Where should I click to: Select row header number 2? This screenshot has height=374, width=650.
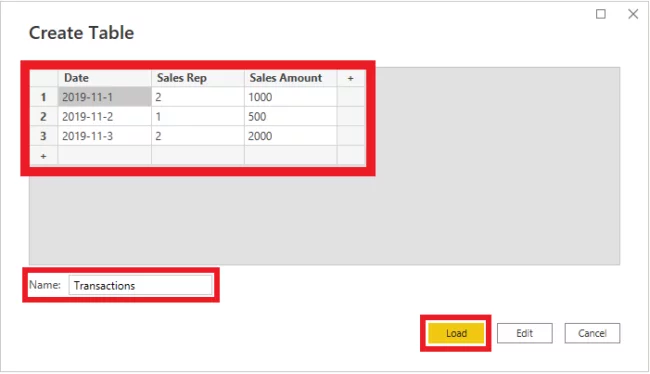pos(44,117)
